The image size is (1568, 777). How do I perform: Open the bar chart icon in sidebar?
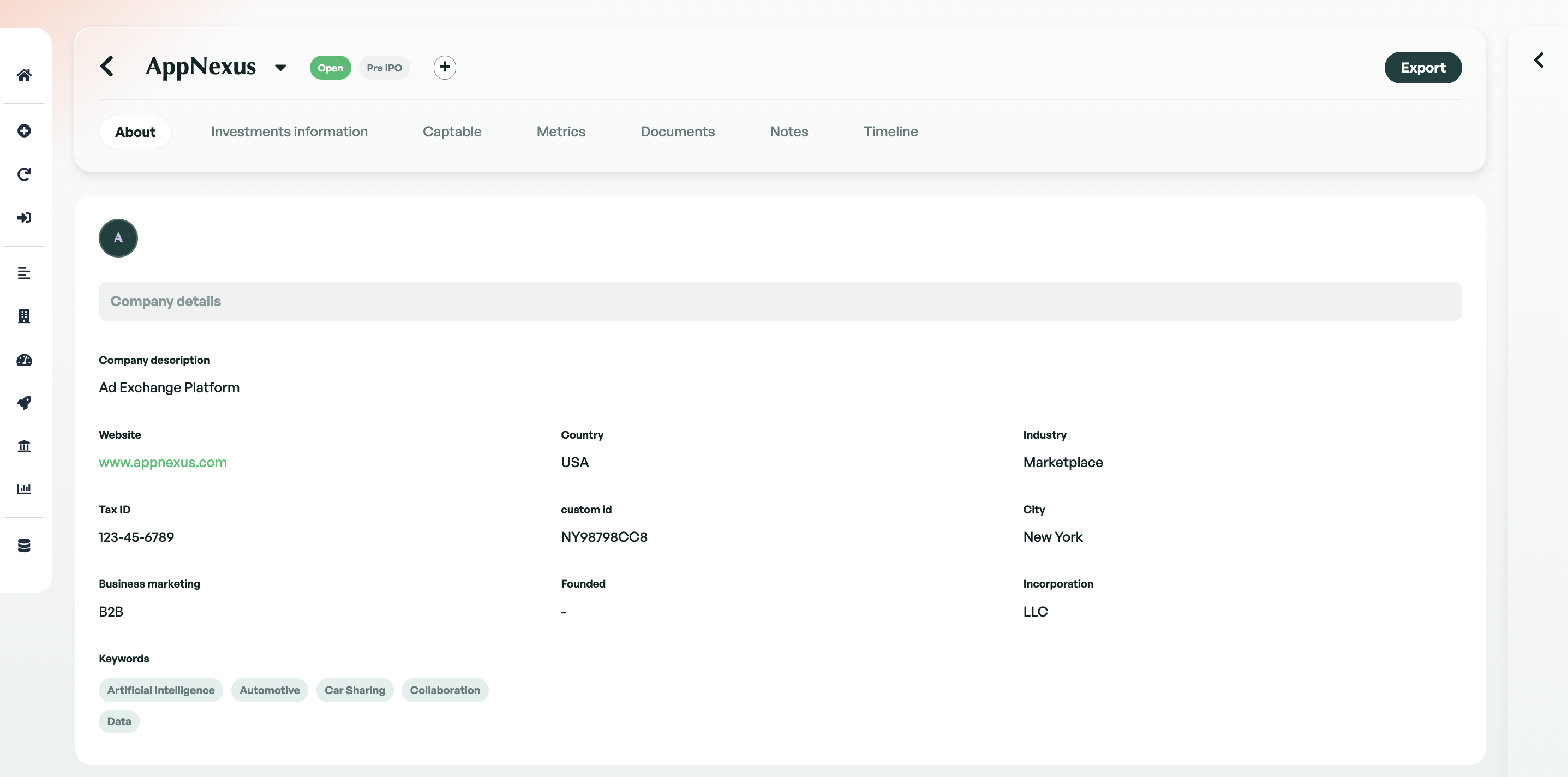click(x=25, y=488)
